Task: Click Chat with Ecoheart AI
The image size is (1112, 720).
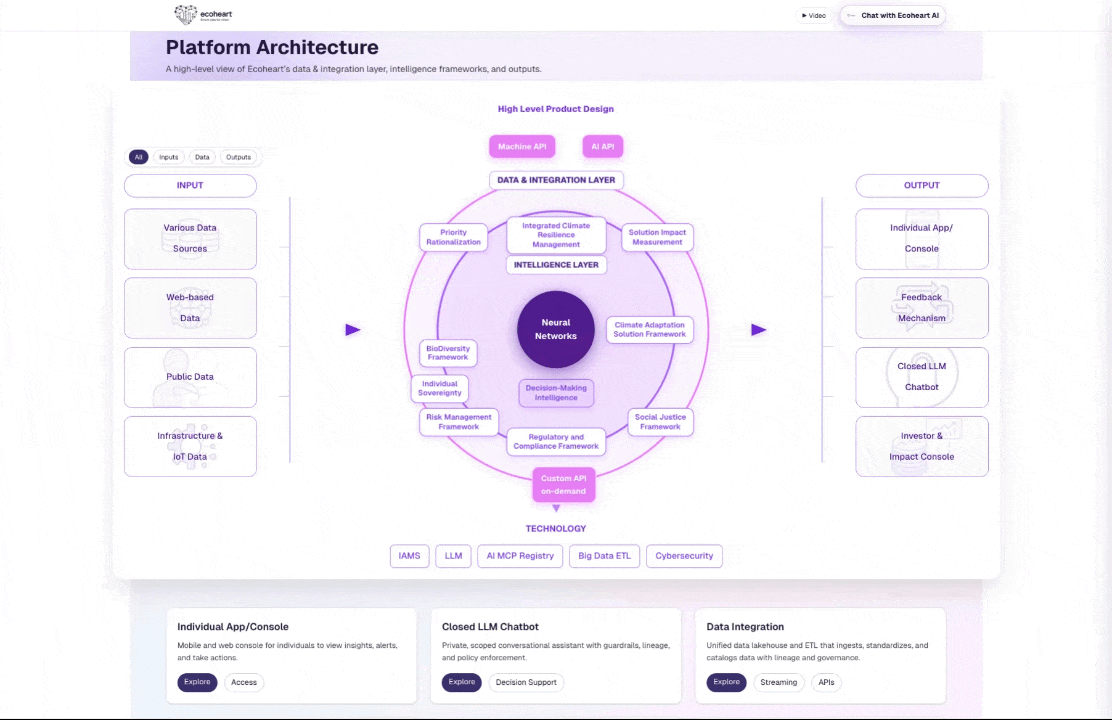Action: tap(892, 15)
